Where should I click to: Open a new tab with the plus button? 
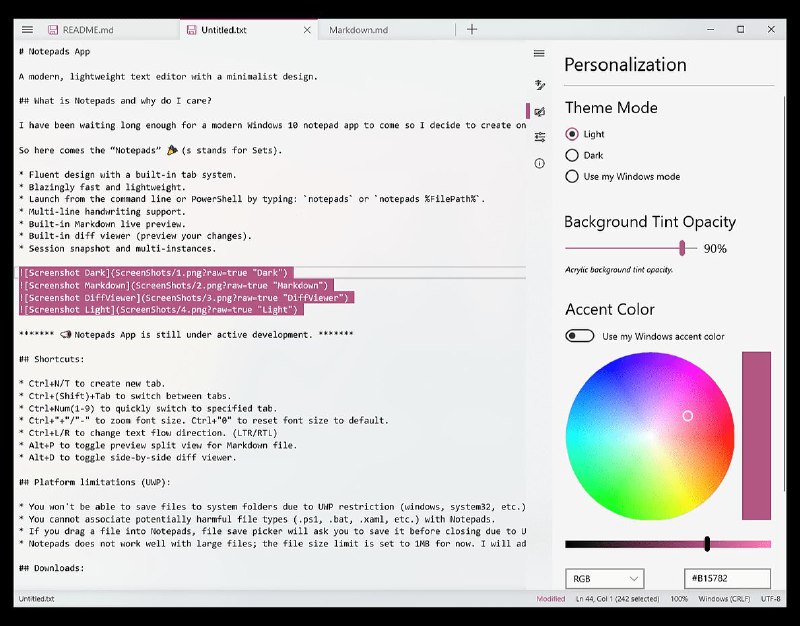coord(471,29)
